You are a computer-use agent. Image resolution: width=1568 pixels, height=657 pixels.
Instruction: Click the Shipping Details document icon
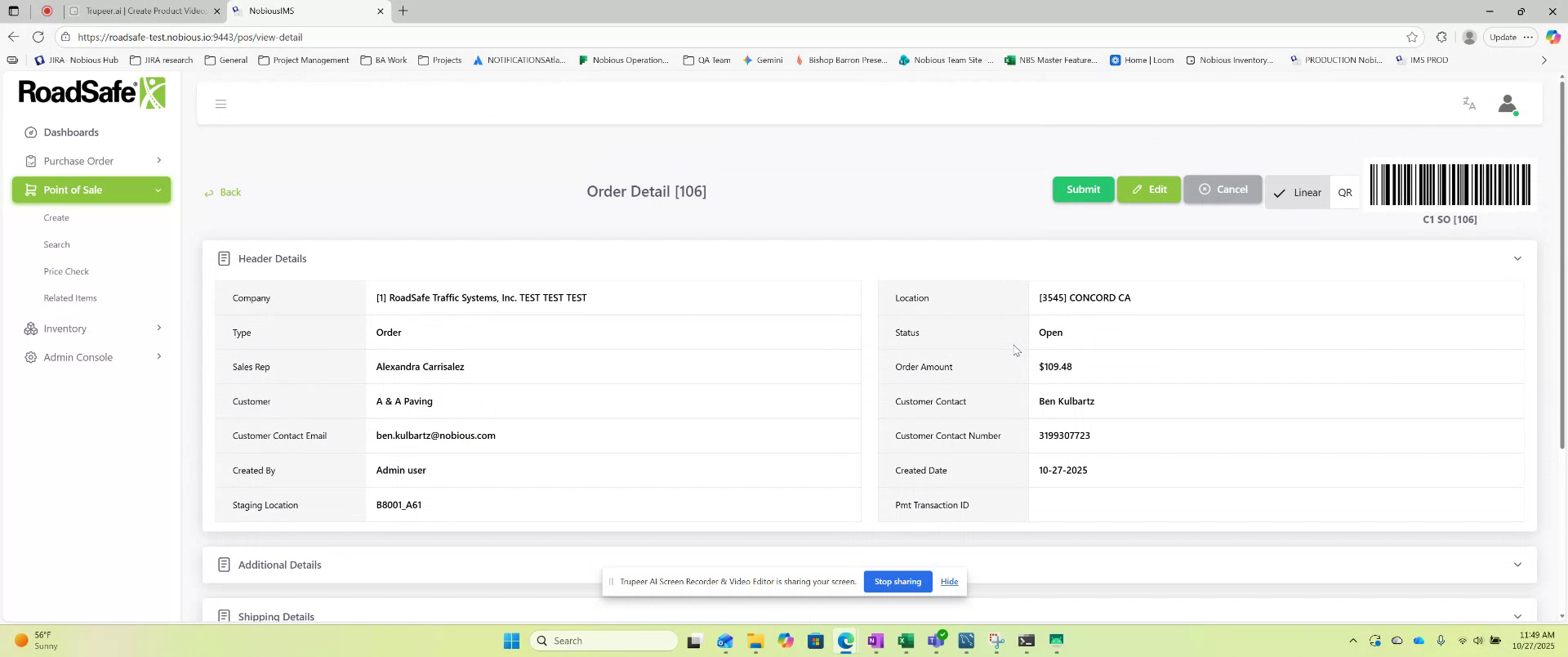pyautogui.click(x=224, y=616)
